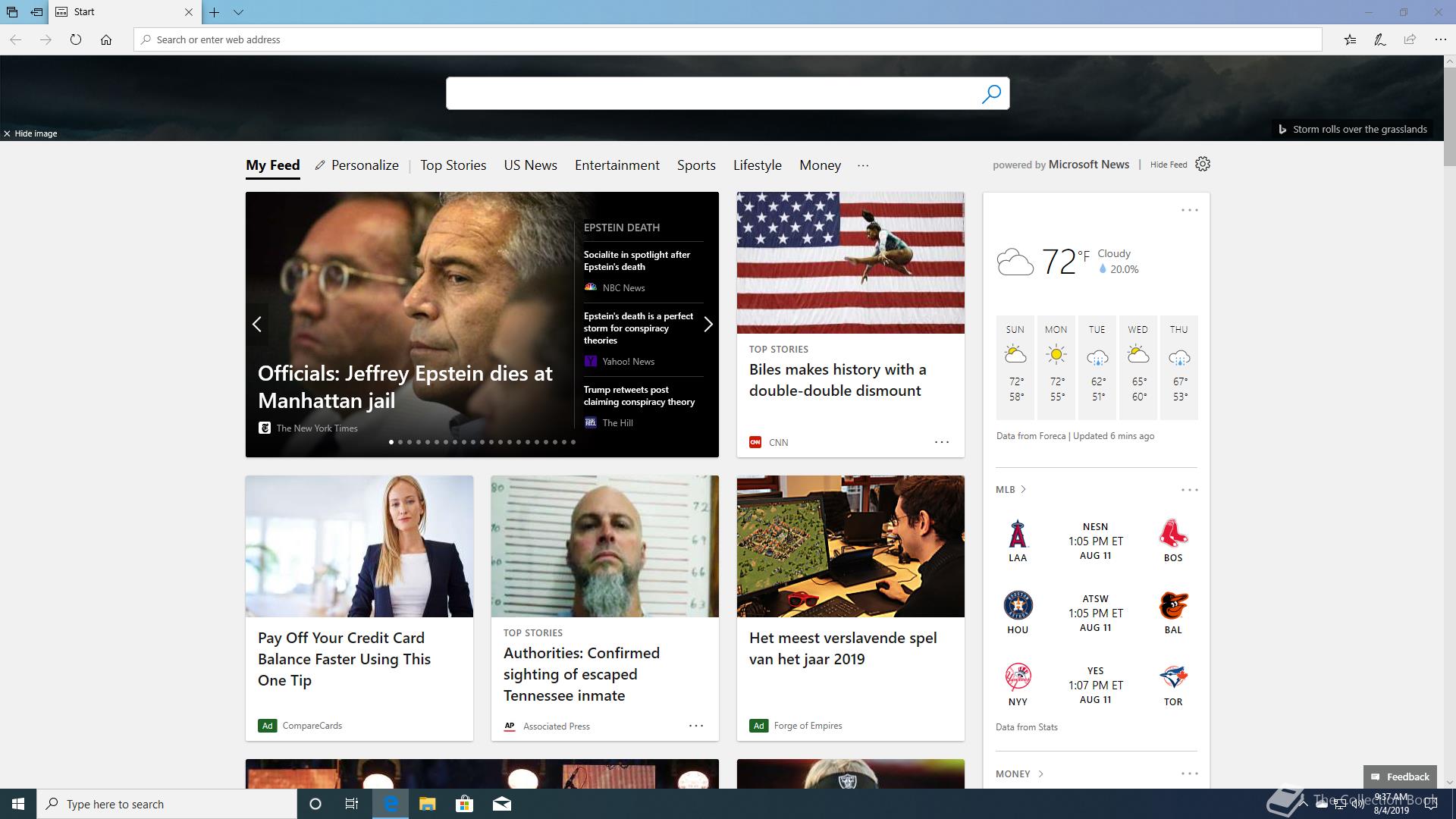Click the browser Forward arrow
The image size is (1456, 819).
[x=45, y=39]
